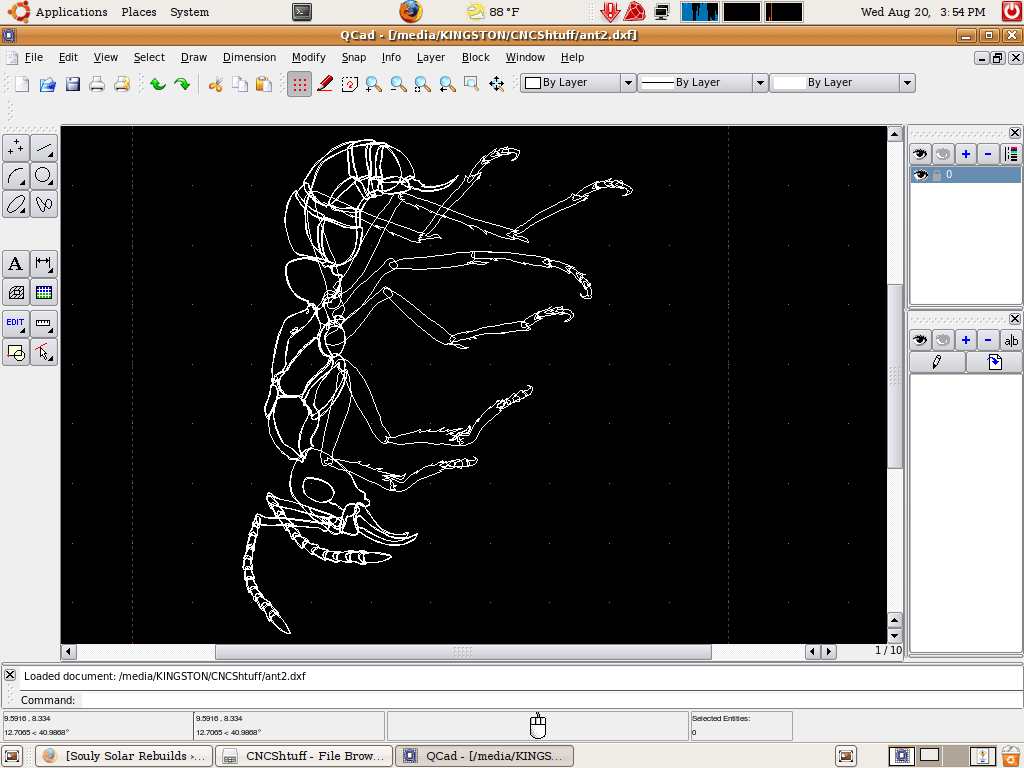The image size is (1024, 768).
Task: Create a new document with the toolbar icon
Action: [x=22, y=84]
